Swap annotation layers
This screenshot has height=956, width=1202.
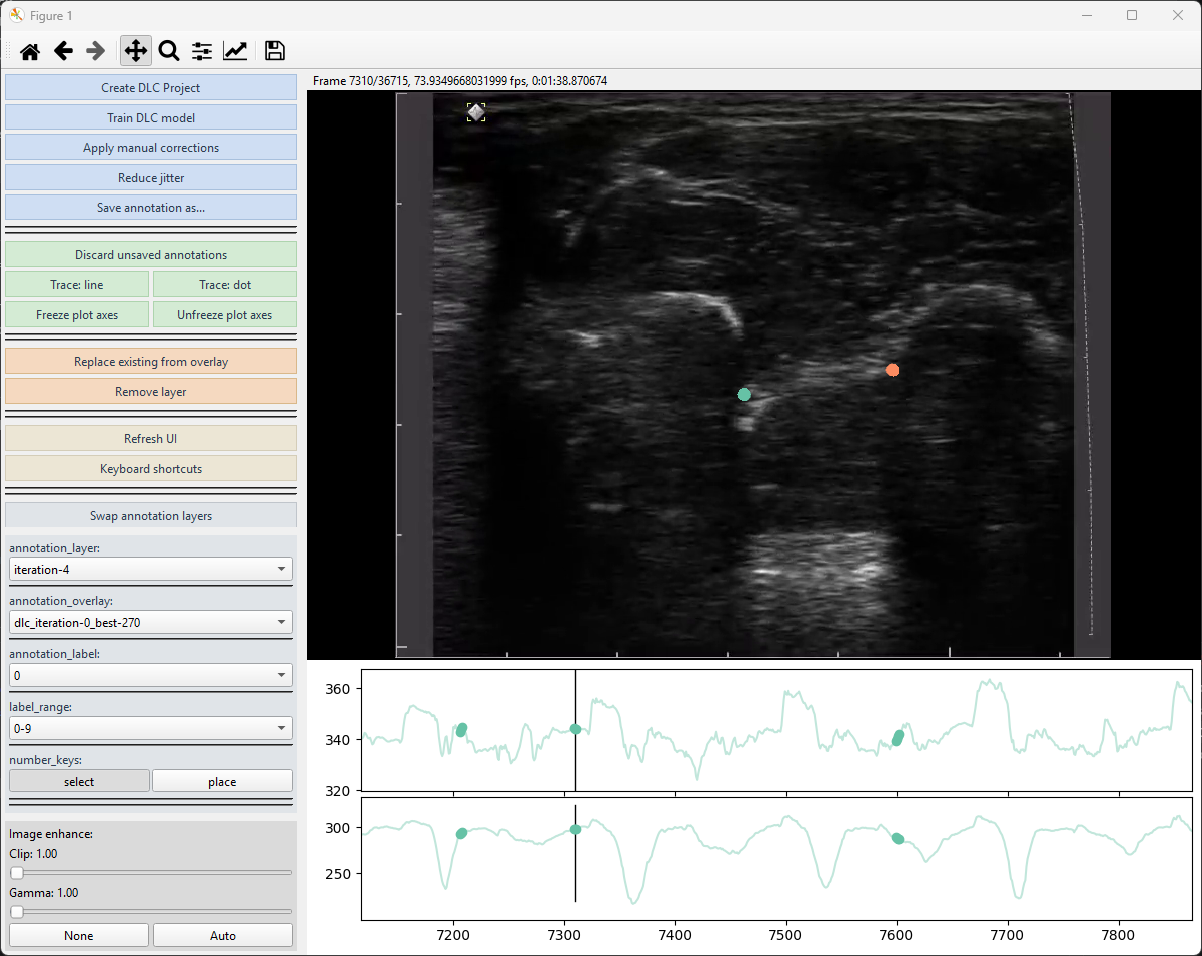(151, 515)
